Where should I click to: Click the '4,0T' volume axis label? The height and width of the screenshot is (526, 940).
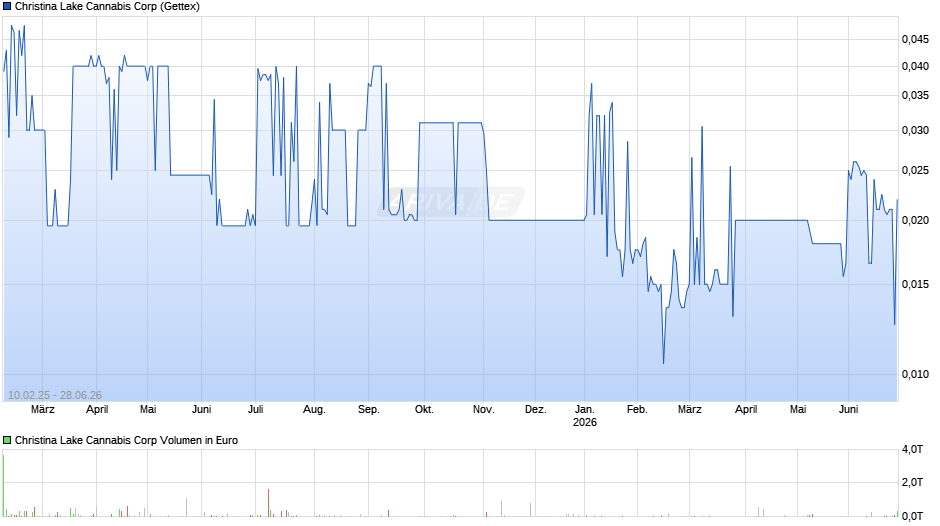point(912,449)
